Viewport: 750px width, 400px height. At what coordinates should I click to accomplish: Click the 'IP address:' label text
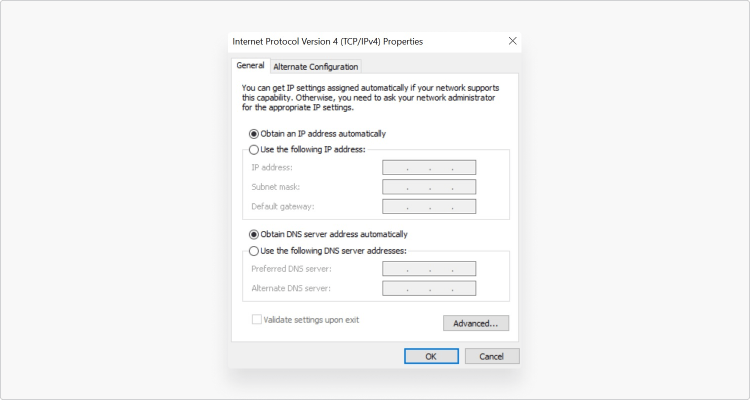coord(272,167)
